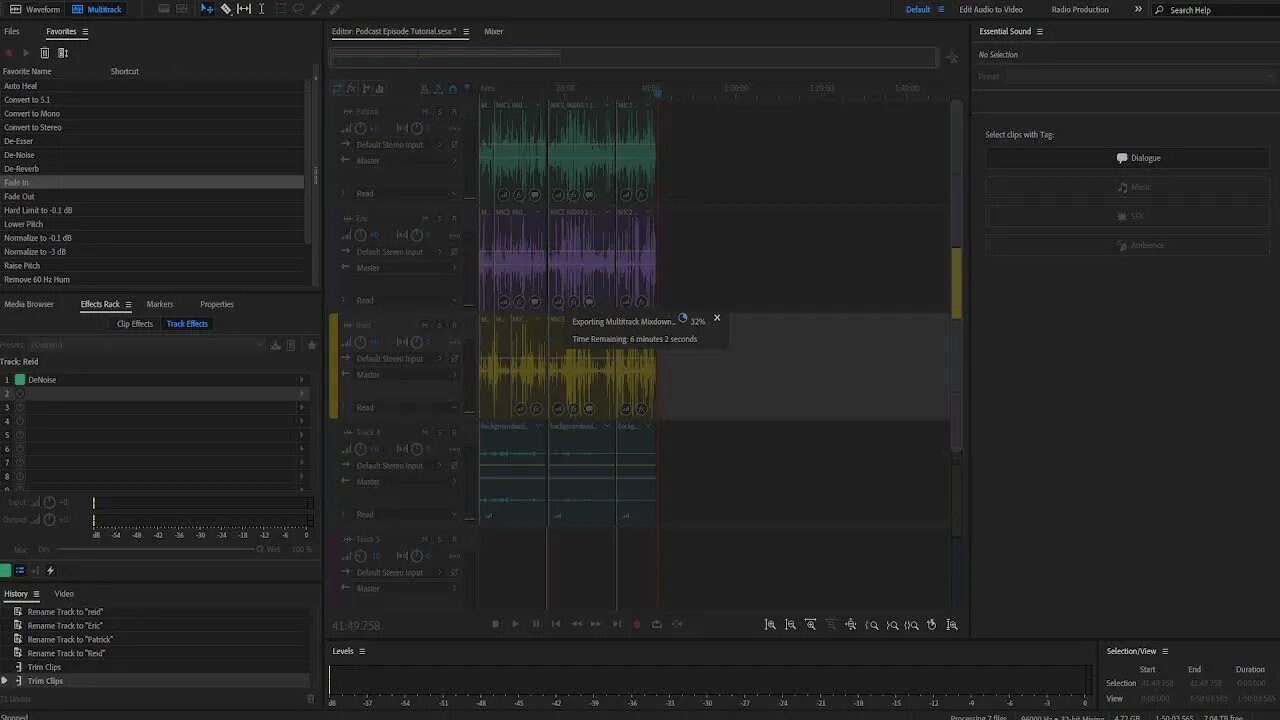The height and width of the screenshot is (720, 1280).
Task: Solo the Eric track
Action: click(x=440, y=218)
